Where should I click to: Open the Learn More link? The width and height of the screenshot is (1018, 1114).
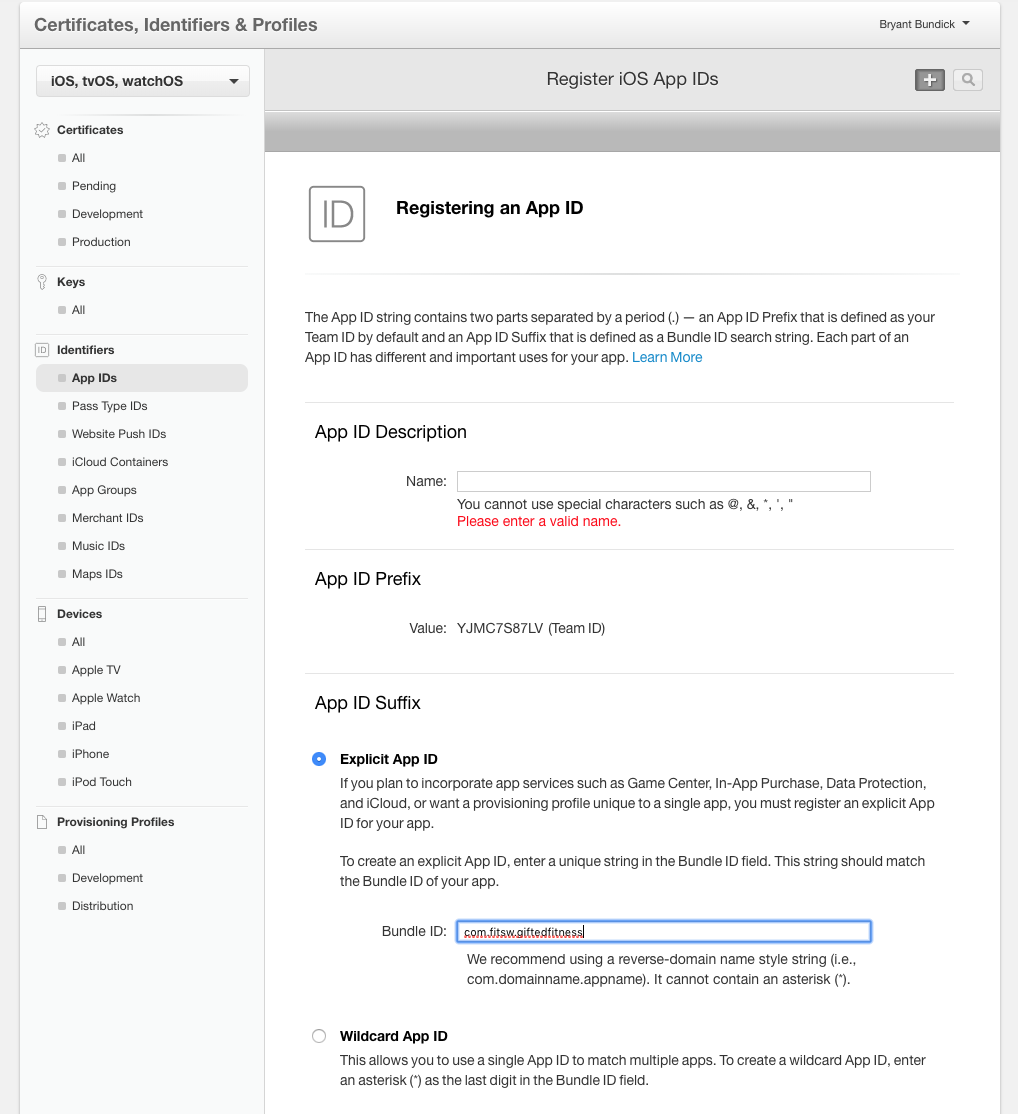click(x=667, y=357)
